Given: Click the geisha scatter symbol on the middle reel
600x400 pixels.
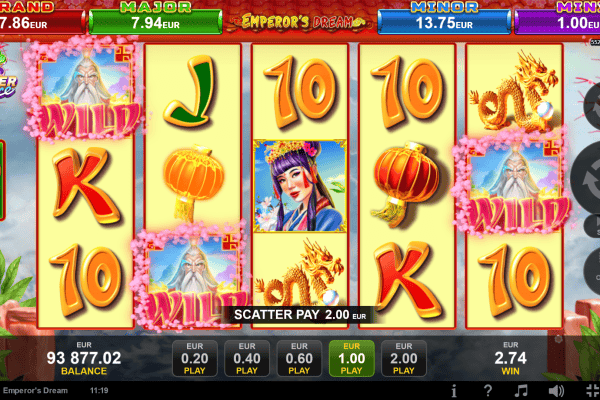Looking at the screenshot, I should coord(300,186).
